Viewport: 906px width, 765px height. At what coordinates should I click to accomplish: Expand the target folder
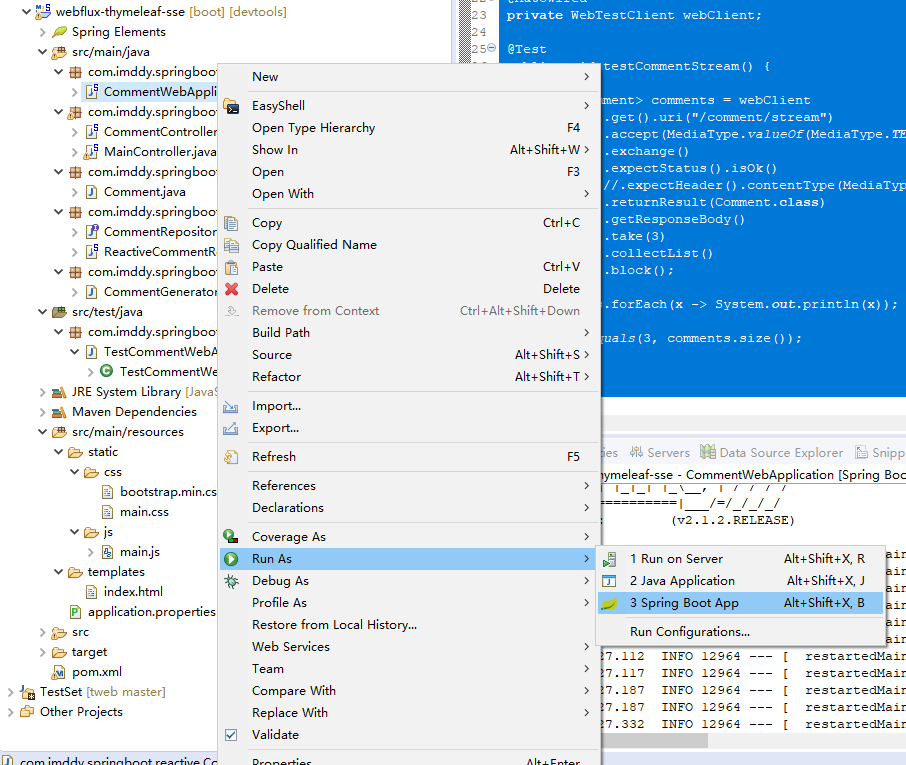point(42,652)
